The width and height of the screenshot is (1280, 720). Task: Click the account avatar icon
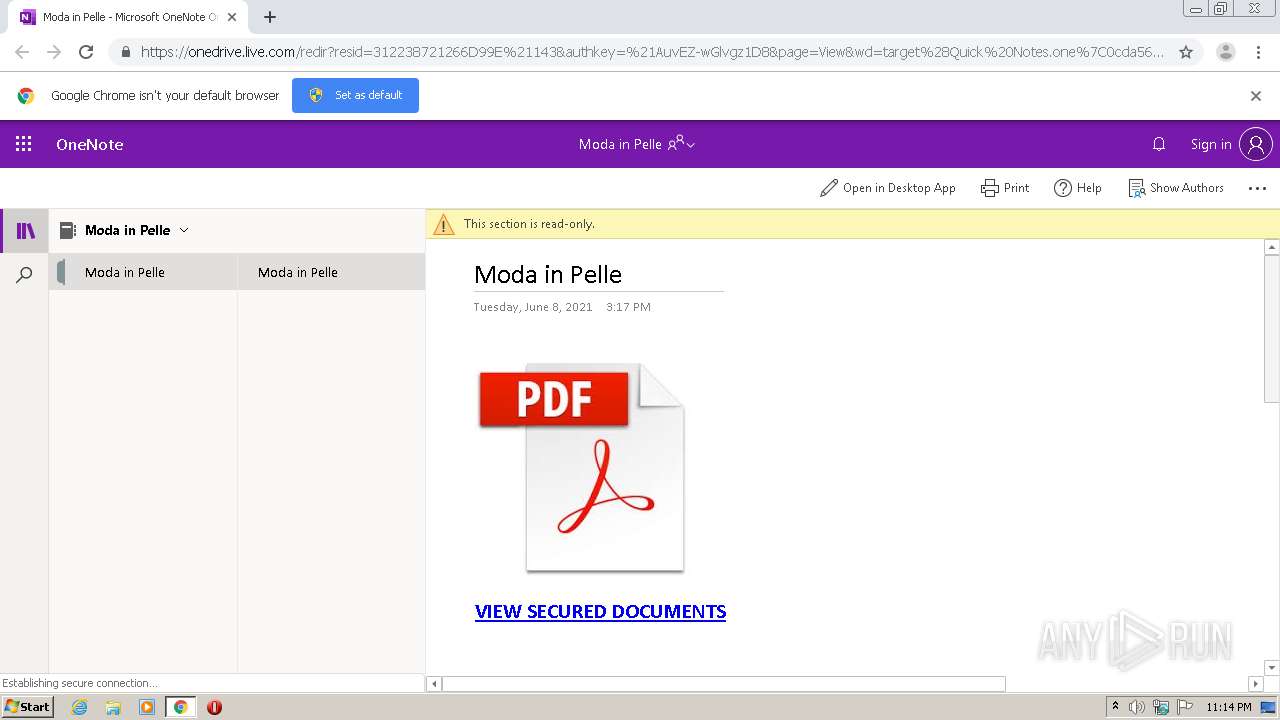(1256, 144)
